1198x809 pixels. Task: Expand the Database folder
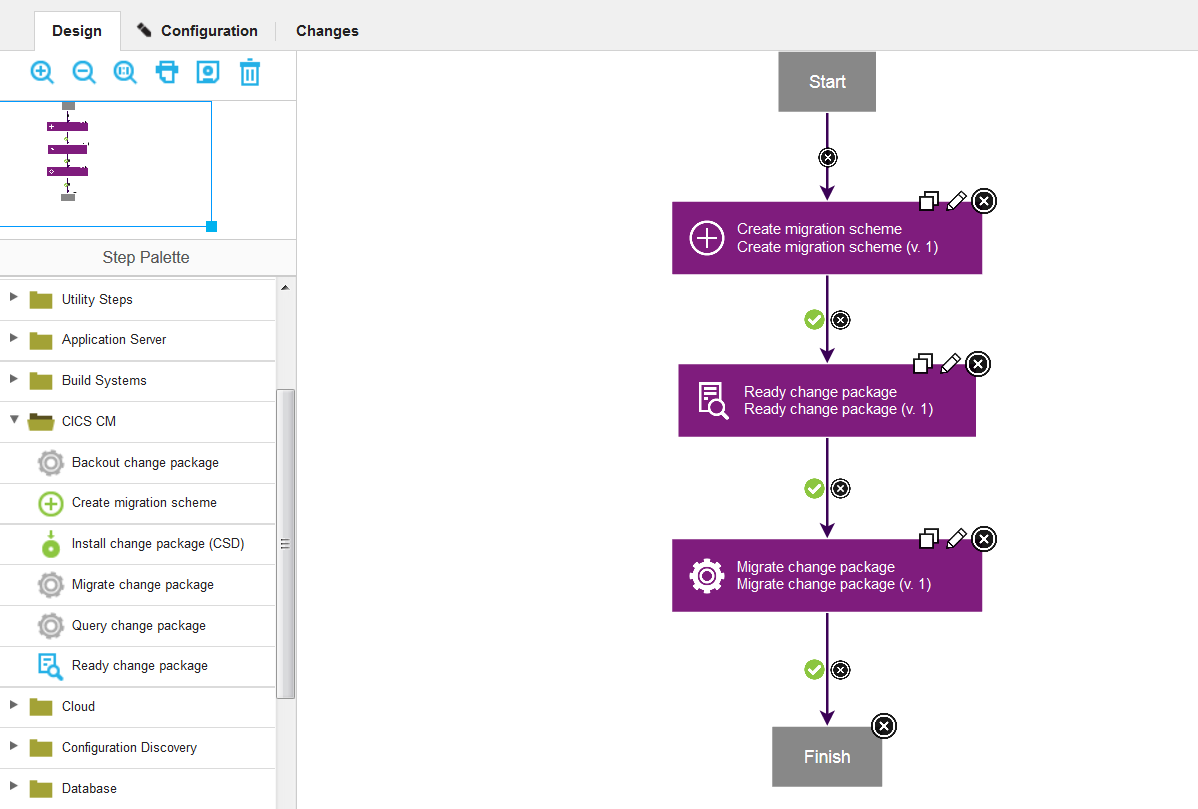(14, 787)
